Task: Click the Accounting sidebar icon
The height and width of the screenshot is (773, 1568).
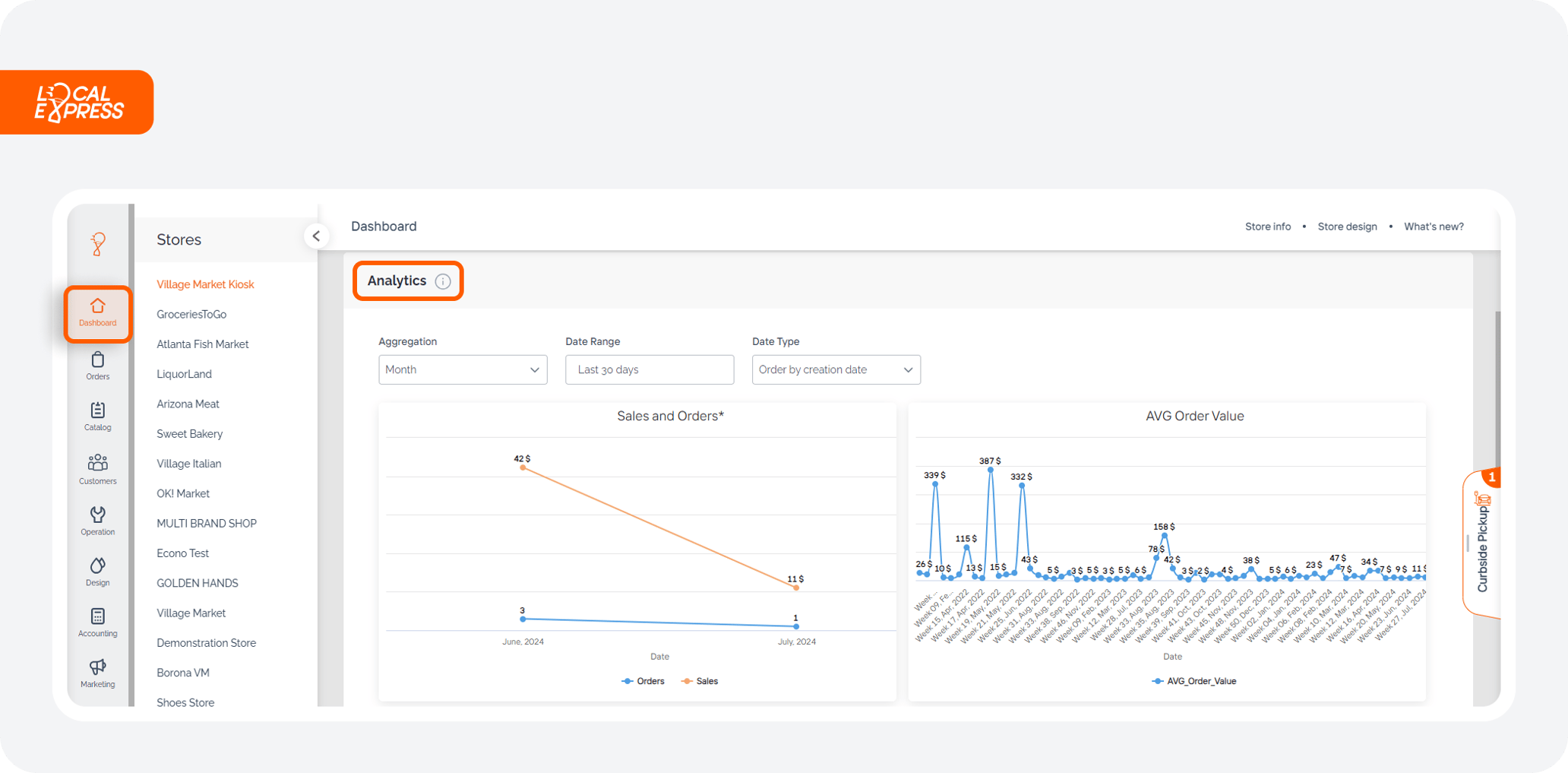Action: tap(97, 620)
